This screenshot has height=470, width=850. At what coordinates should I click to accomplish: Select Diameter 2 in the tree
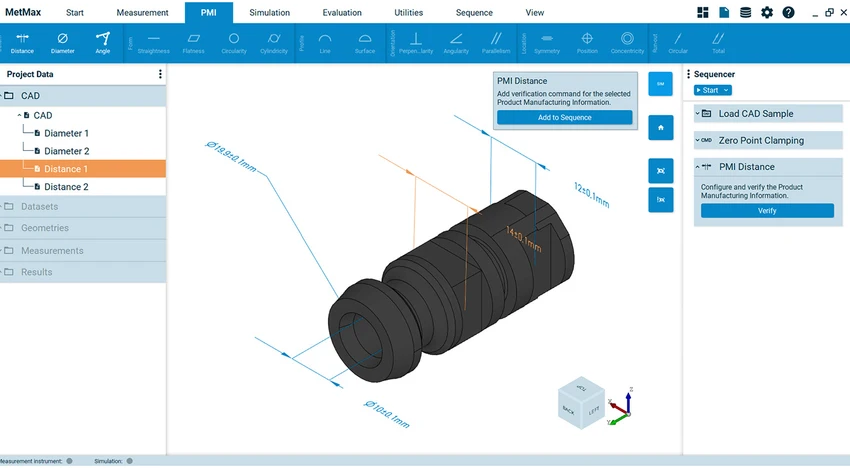(x=66, y=151)
